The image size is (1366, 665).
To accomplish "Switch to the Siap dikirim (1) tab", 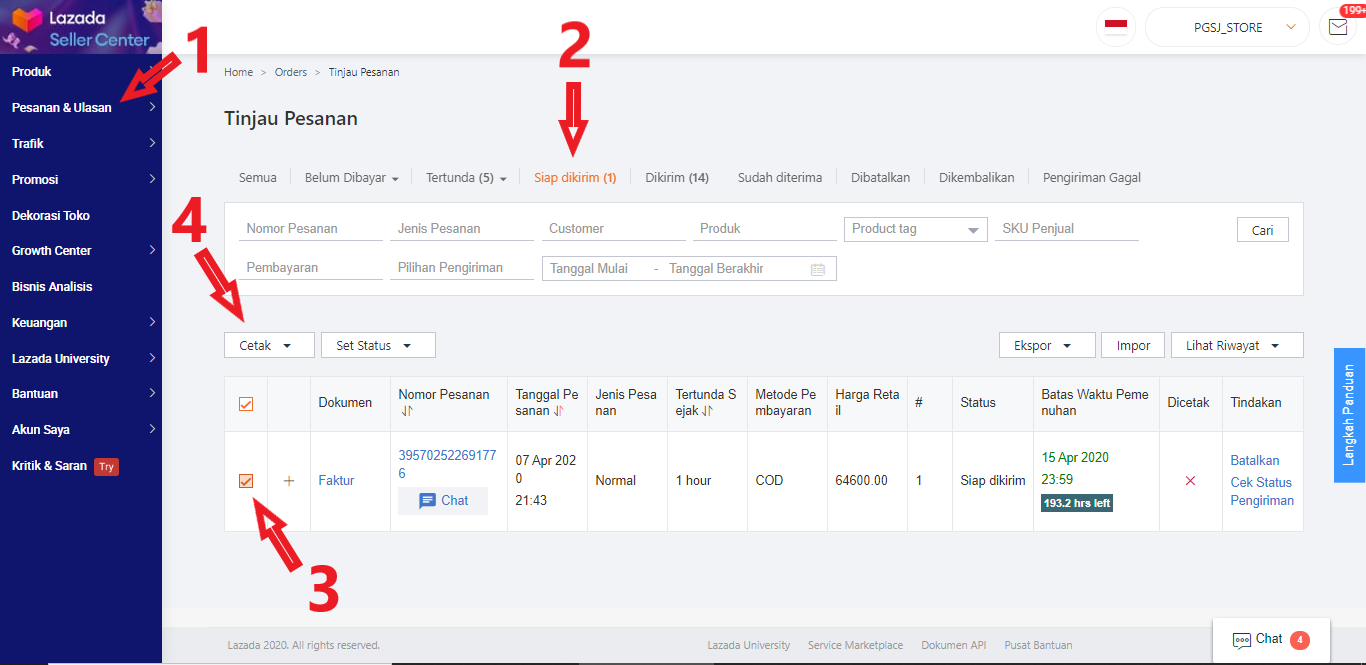I will 575,178.
